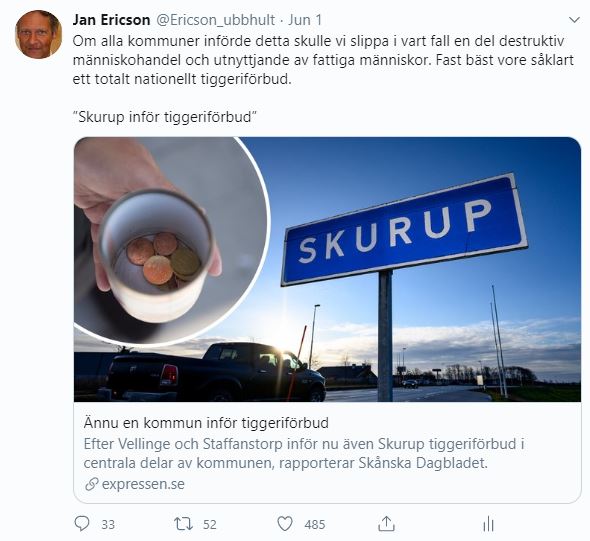Viewport: 590px width, 541px height.
Task: Click the article description about Vellinge and Staffanstorp
Action: pos(304,453)
